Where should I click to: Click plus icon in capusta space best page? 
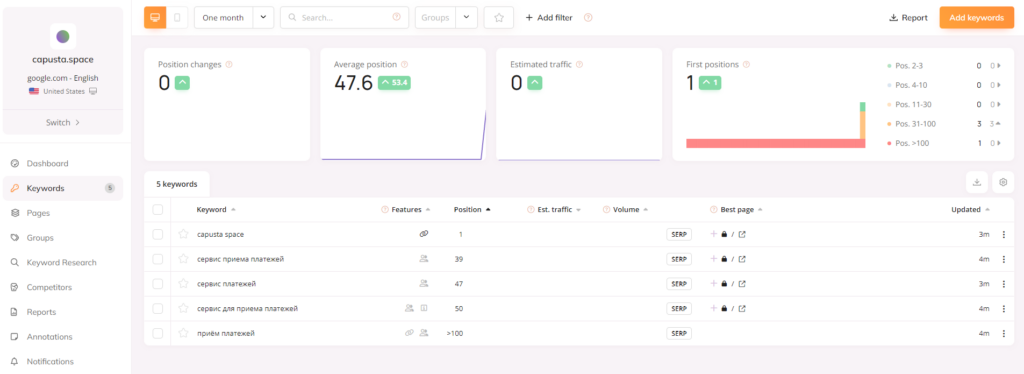coord(714,234)
